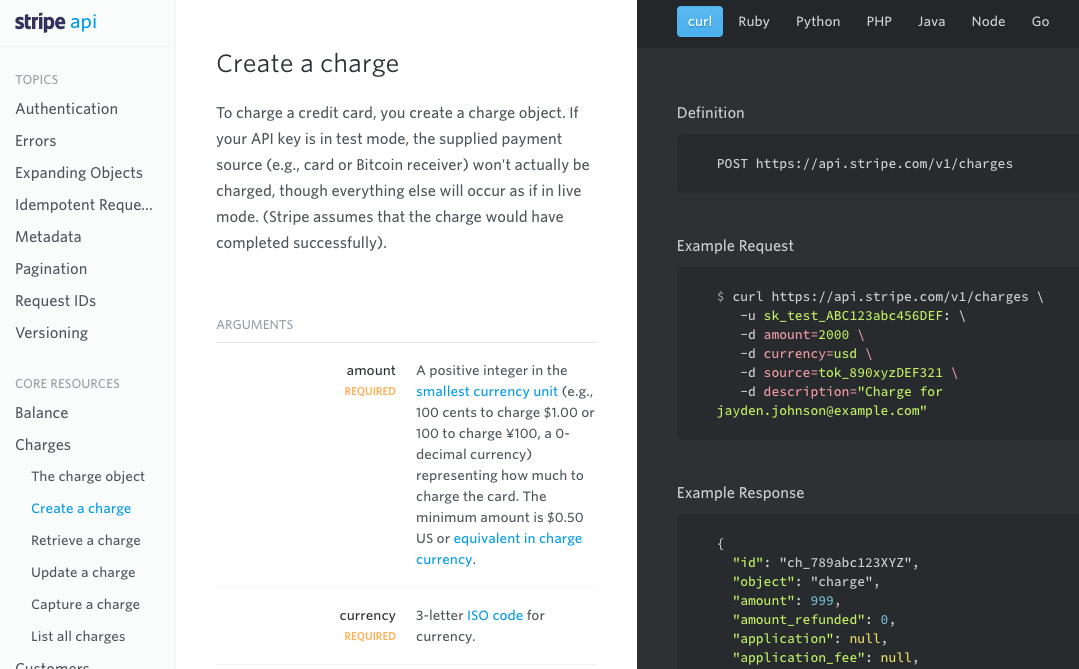The height and width of the screenshot is (669, 1079).
Task: Open Retrieve a charge page
Action: point(86,541)
